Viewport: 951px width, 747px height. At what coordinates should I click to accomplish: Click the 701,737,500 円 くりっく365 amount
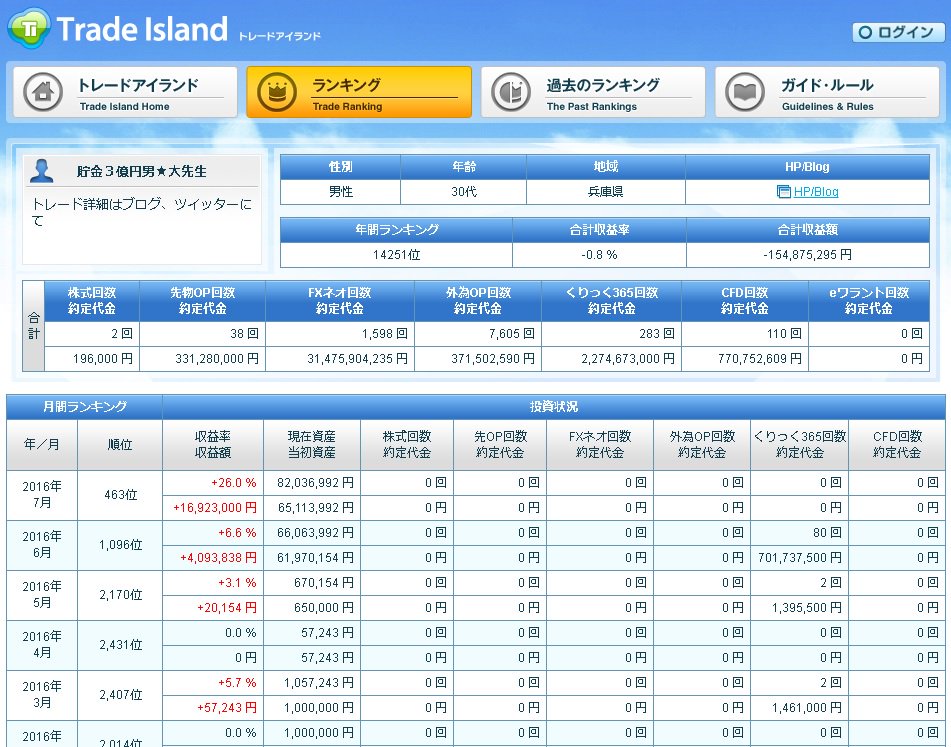click(x=800, y=558)
